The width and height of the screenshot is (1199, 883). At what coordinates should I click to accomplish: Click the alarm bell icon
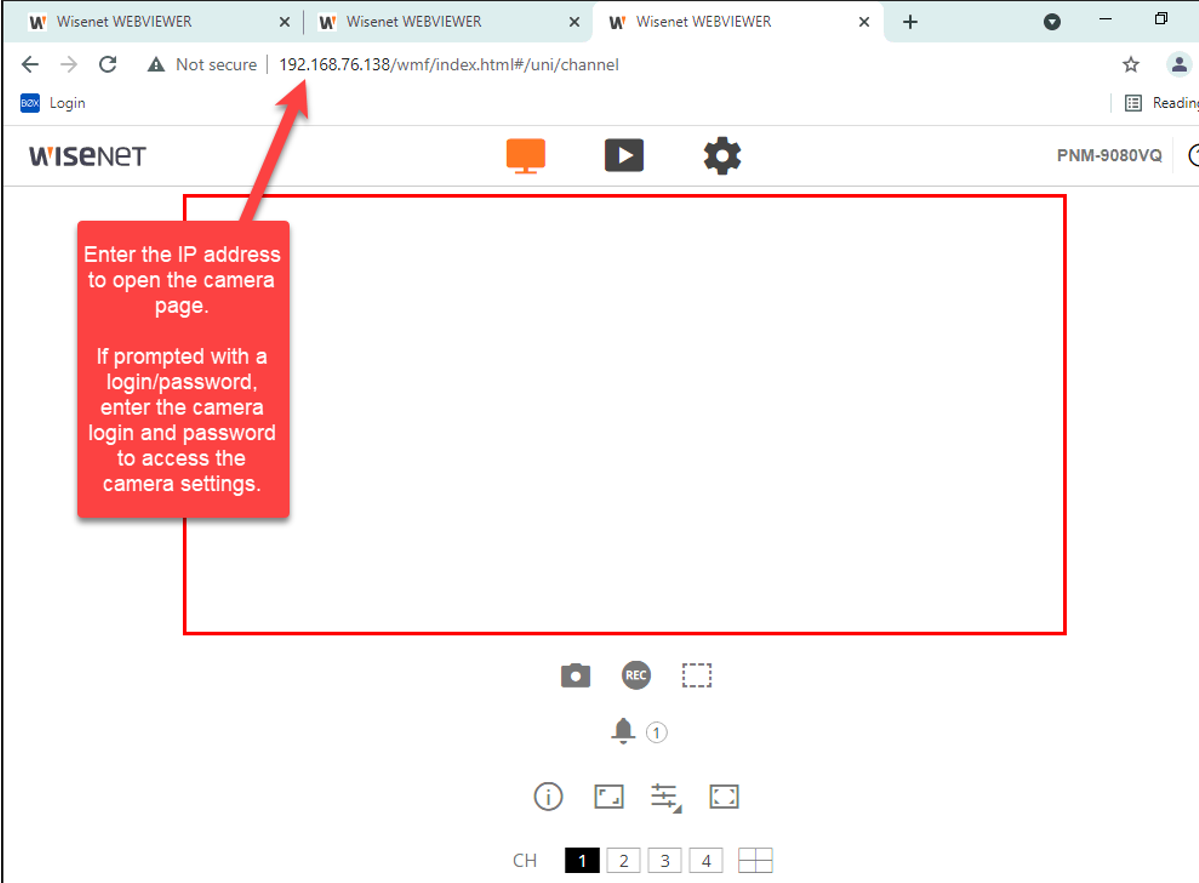pyautogui.click(x=623, y=732)
